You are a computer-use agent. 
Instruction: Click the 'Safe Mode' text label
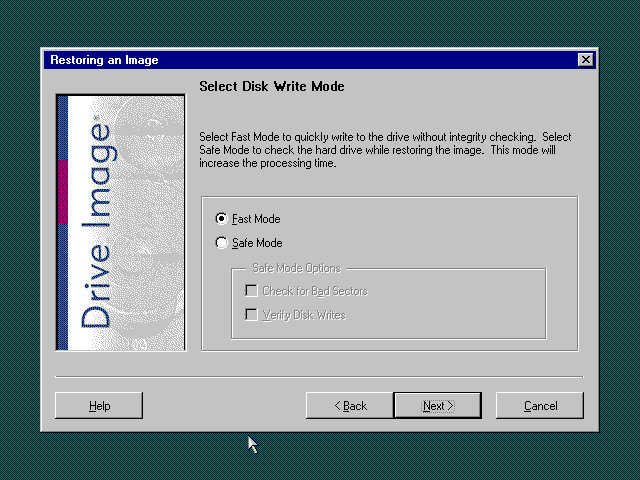coord(257,243)
